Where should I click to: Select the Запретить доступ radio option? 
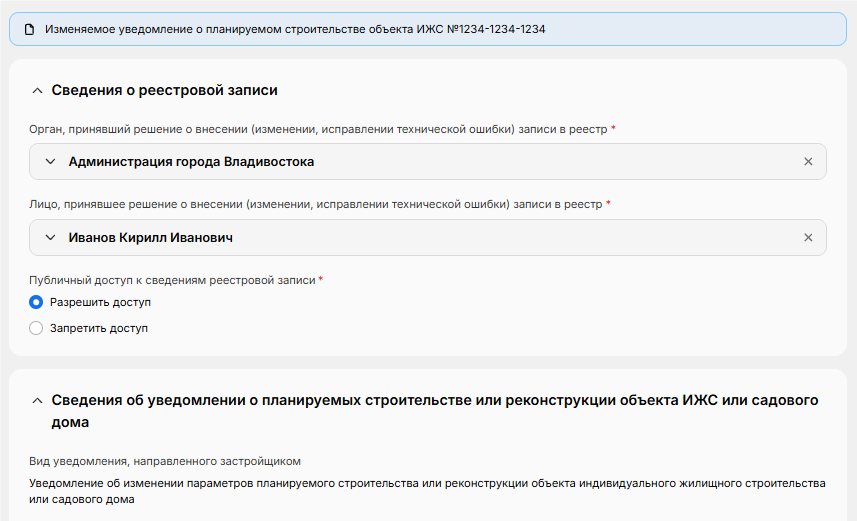[36, 328]
